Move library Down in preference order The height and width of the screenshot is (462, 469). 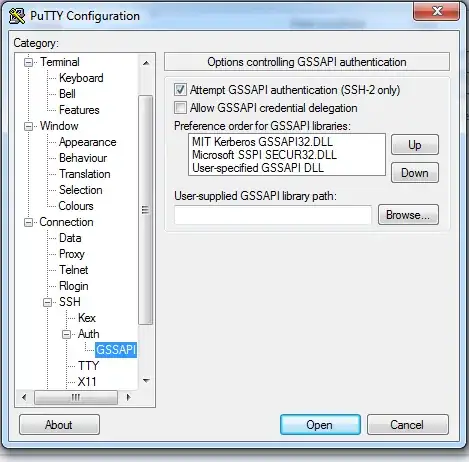(415, 173)
